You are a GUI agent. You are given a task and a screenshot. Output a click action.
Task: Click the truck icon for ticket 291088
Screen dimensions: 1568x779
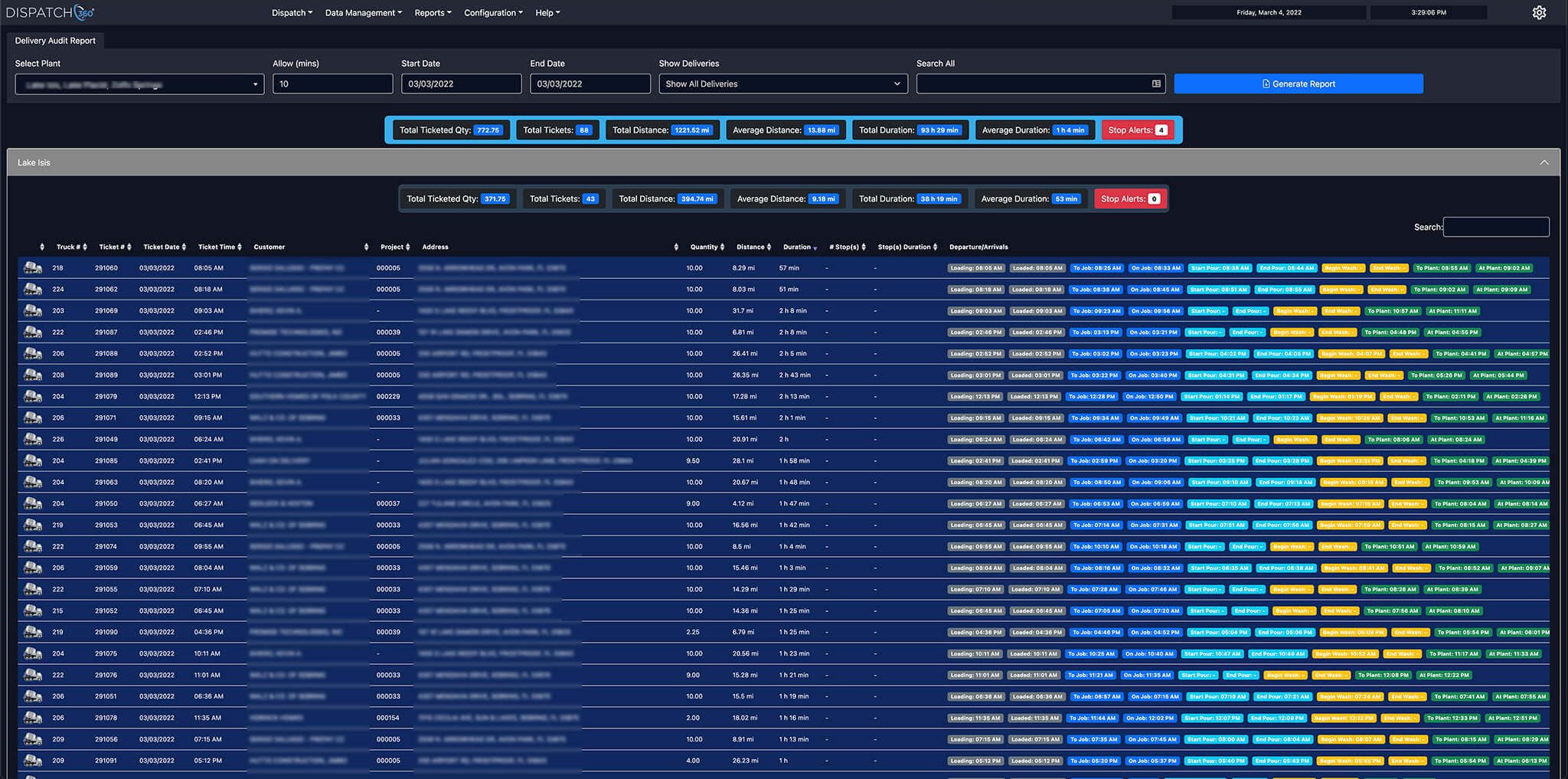(x=32, y=354)
